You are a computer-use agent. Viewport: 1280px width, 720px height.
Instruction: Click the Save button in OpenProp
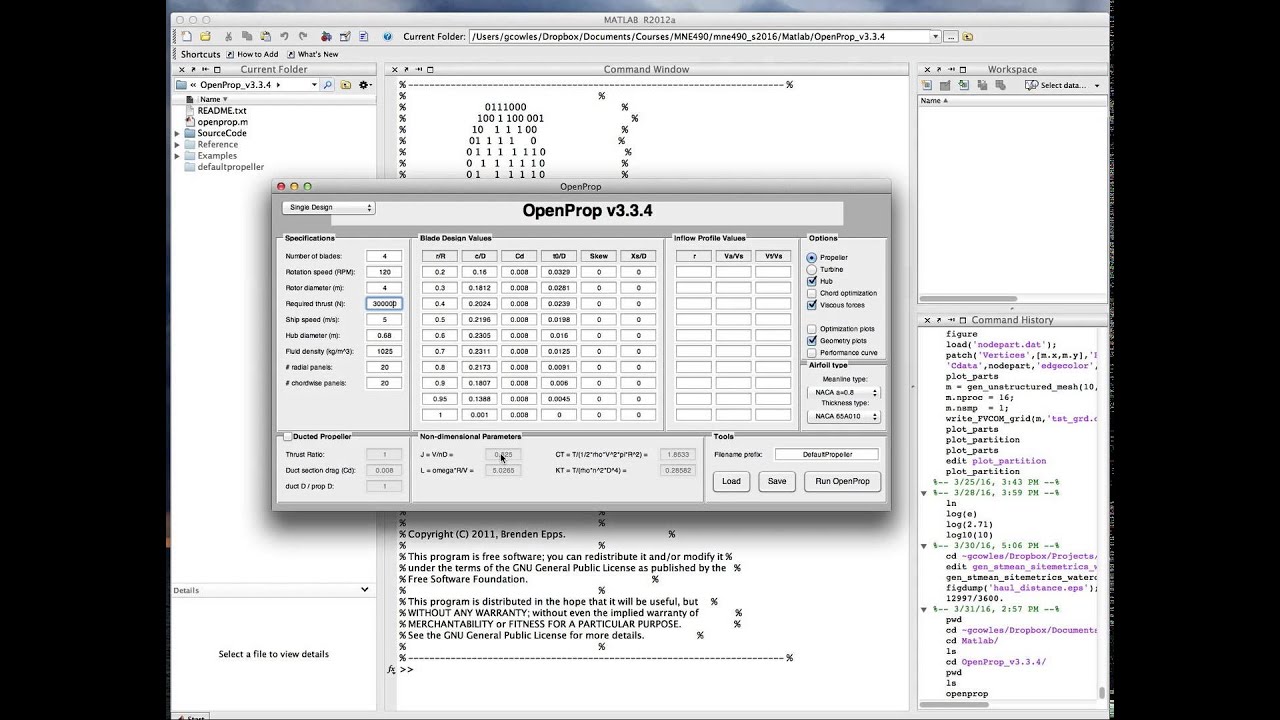(777, 481)
